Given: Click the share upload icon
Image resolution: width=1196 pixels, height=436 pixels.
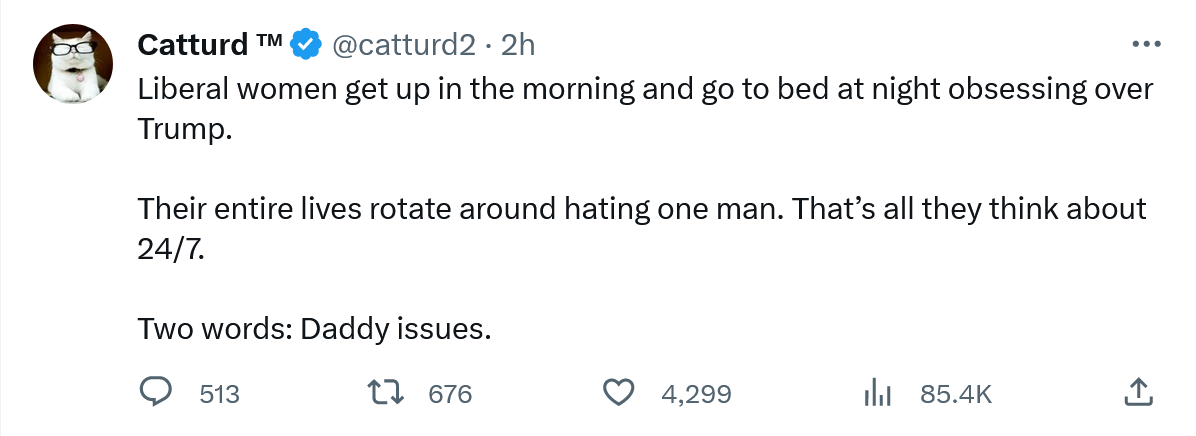Looking at the screenshot, I should pyautogui.click(x=1138, y=393).
